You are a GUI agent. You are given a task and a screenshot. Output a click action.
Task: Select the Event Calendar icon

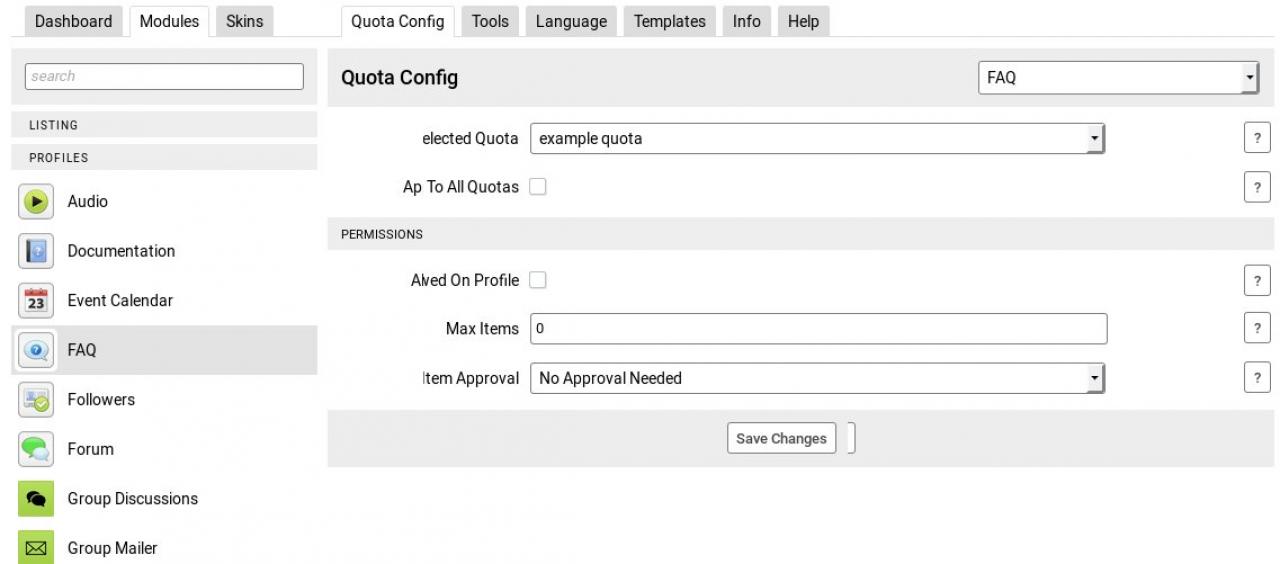tap(36, 300)
